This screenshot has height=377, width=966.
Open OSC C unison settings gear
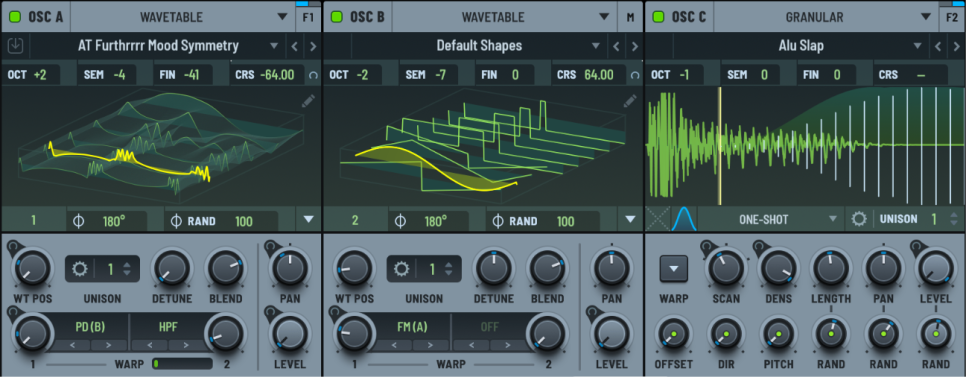[859, 219]
